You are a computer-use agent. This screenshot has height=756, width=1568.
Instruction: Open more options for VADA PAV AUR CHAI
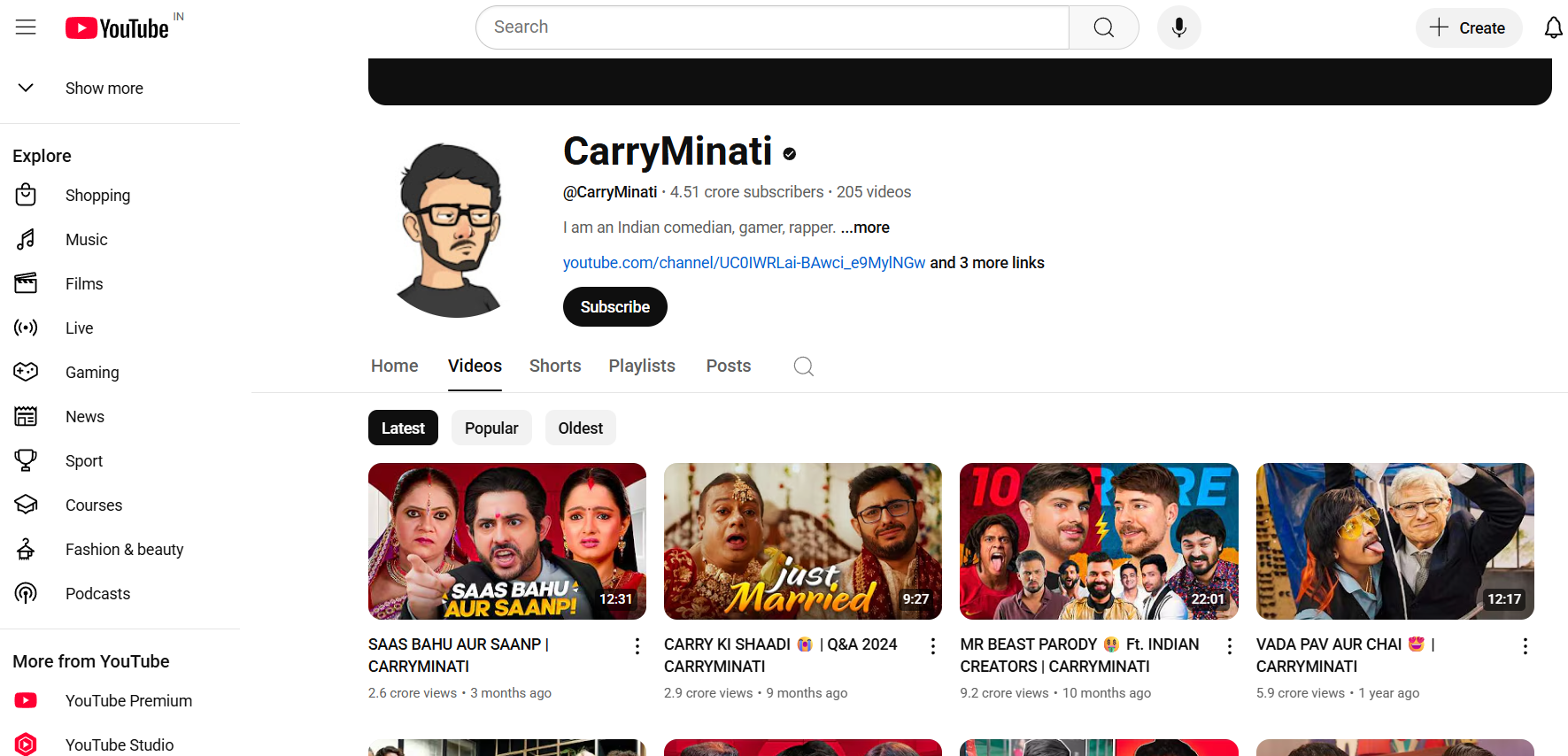coord(1526,646)
